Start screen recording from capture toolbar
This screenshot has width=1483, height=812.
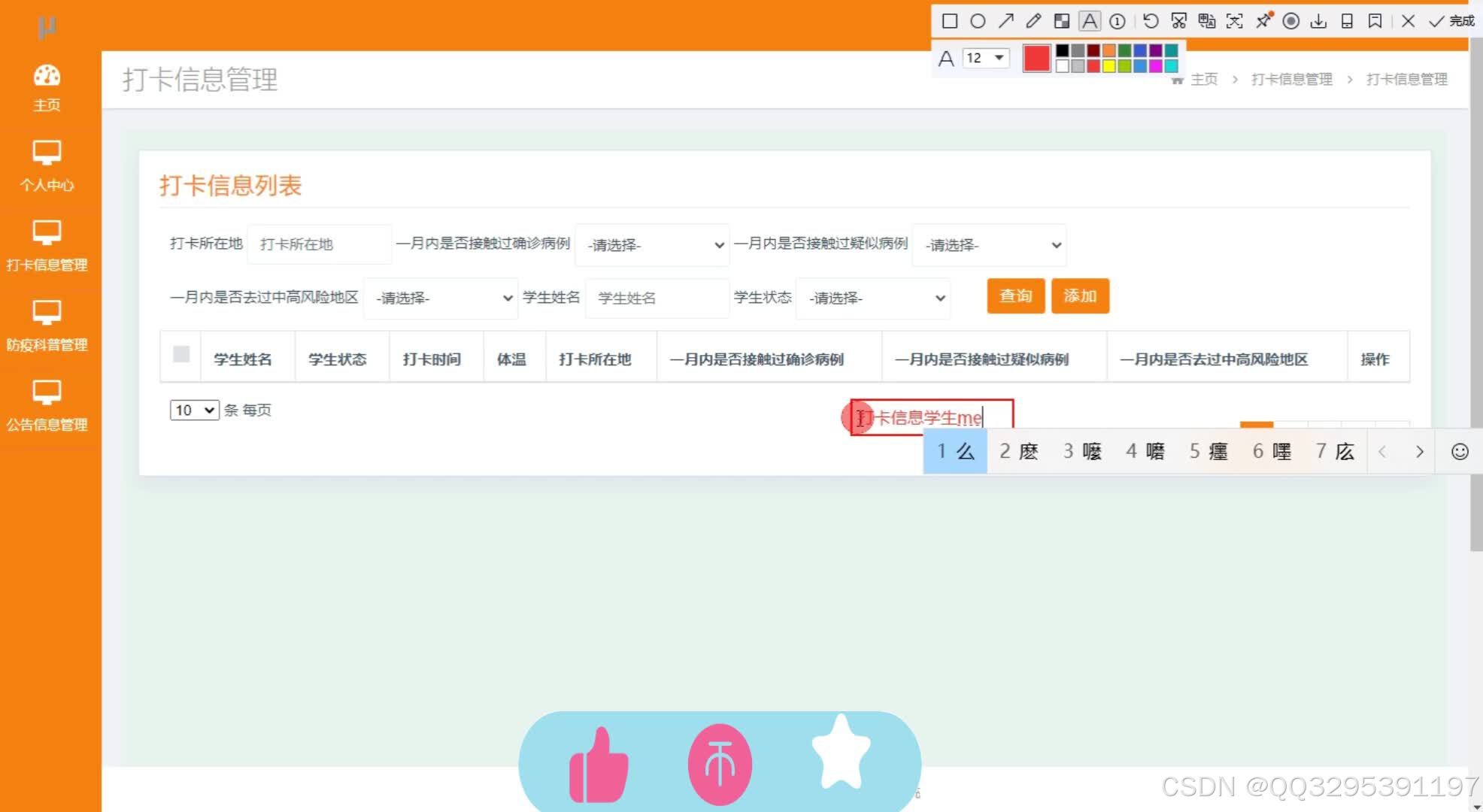click(x=1291, y=21)
